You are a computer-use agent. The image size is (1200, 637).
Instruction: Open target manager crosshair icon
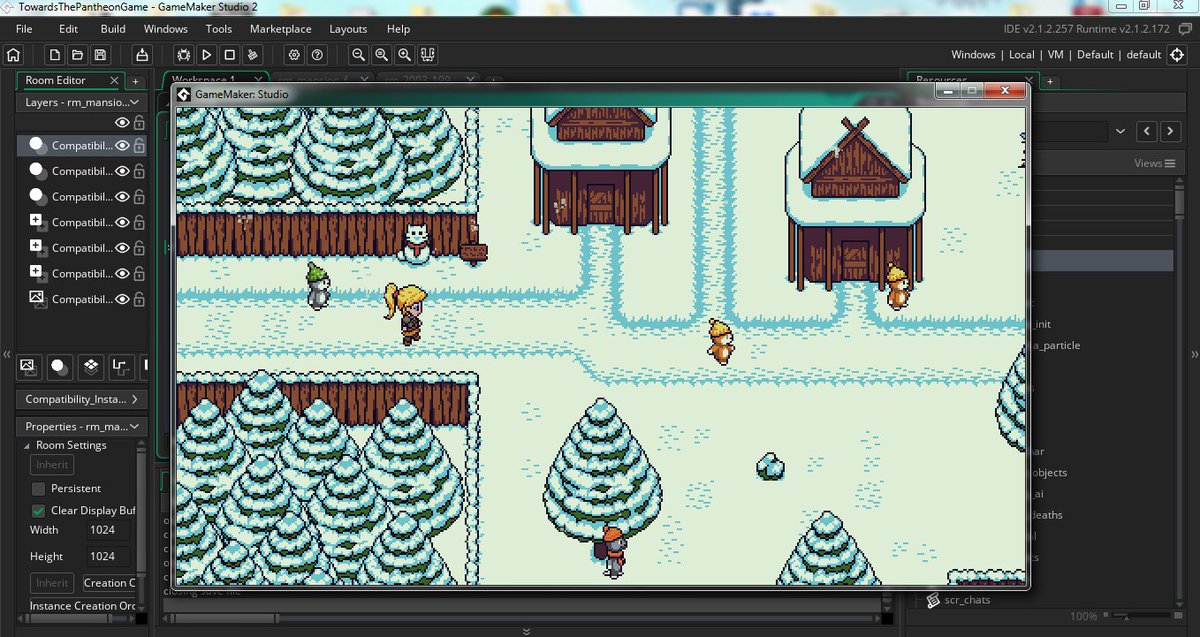1178,55
